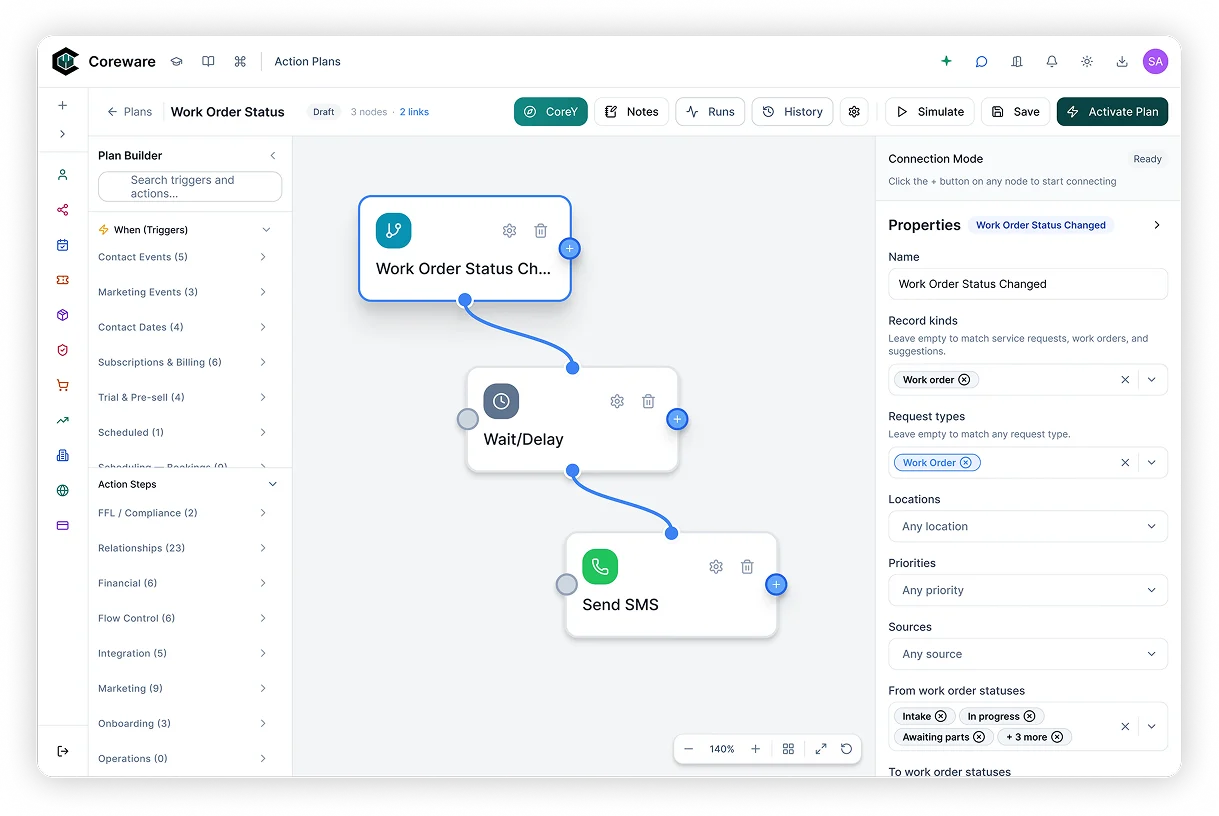Open the CoreY assistant
Screen dimensions: 1219x816
(x=551, y=112)
